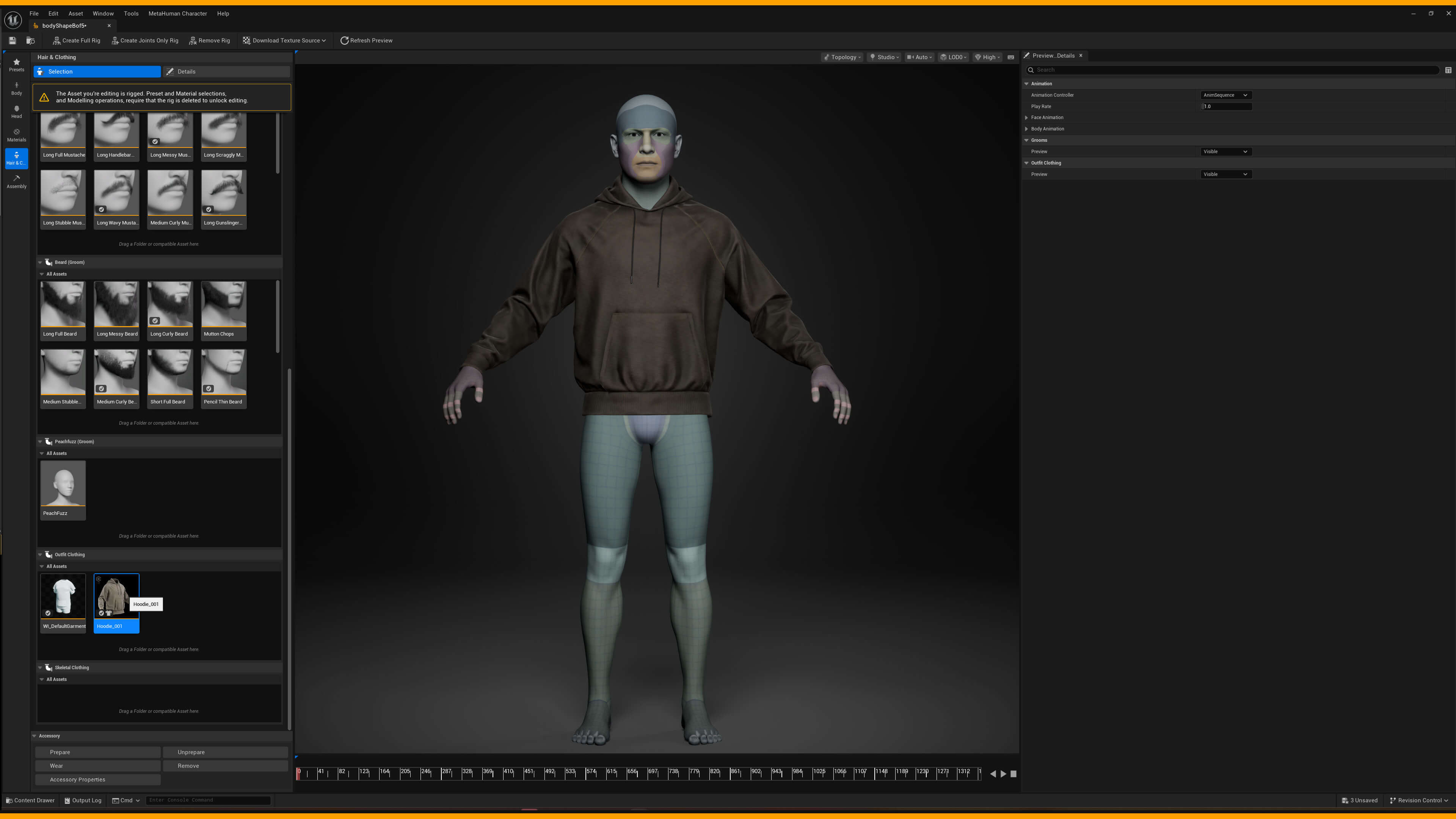Open the Studio lighting dropdown
Screen dimensions: 1456x819
pyautogui.click(x=885, y=57)
